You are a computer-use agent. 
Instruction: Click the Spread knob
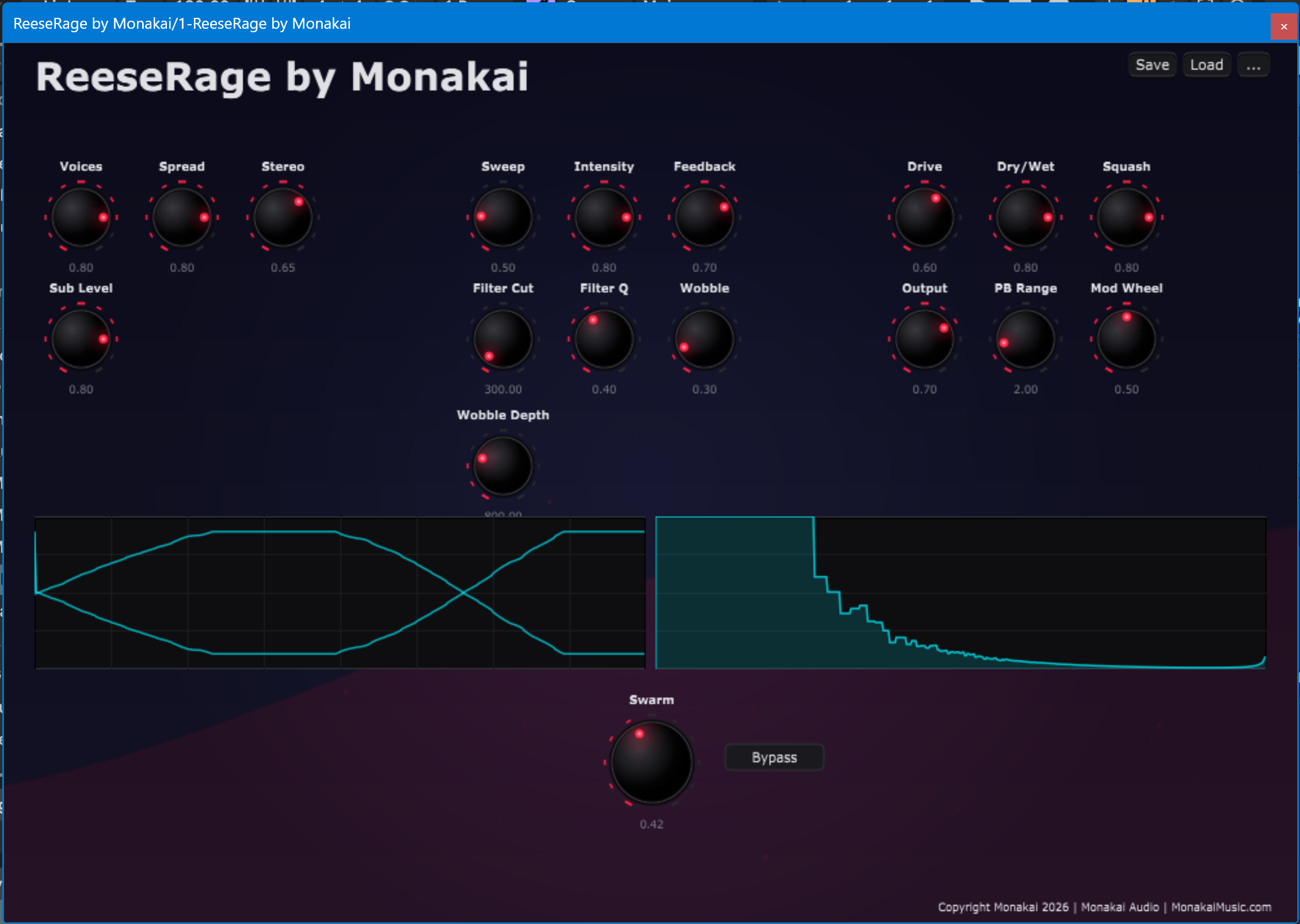tap(182, 217)
